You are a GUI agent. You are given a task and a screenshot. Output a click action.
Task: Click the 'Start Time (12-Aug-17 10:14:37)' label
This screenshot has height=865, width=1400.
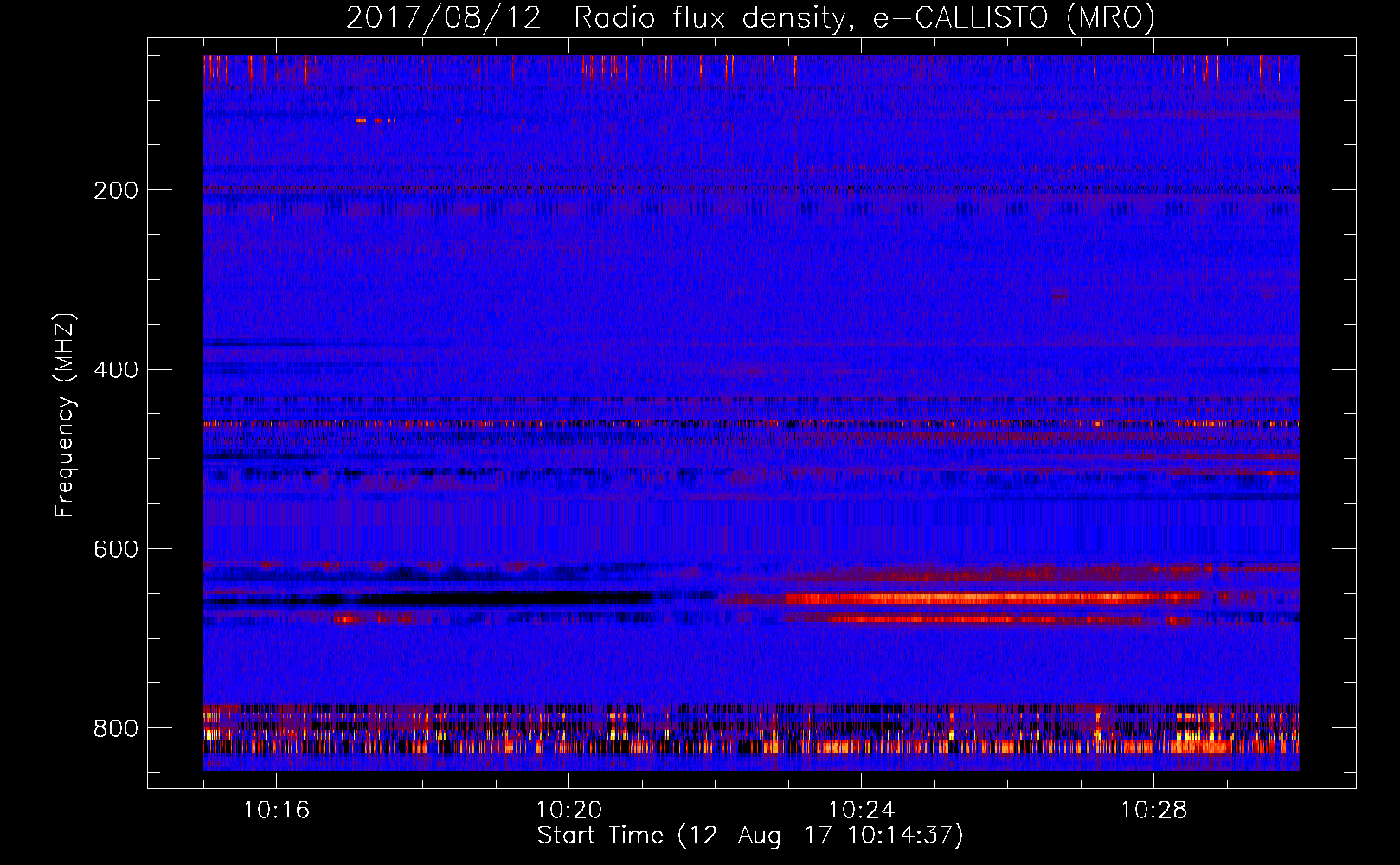[750, 836]
